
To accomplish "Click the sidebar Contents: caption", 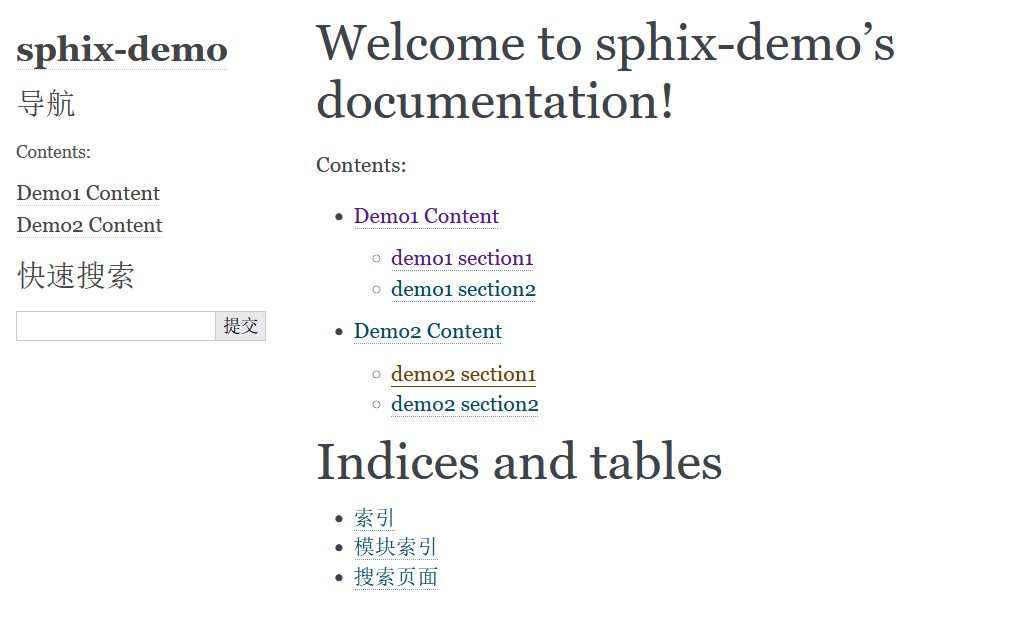I will click(x=53, y=153).
